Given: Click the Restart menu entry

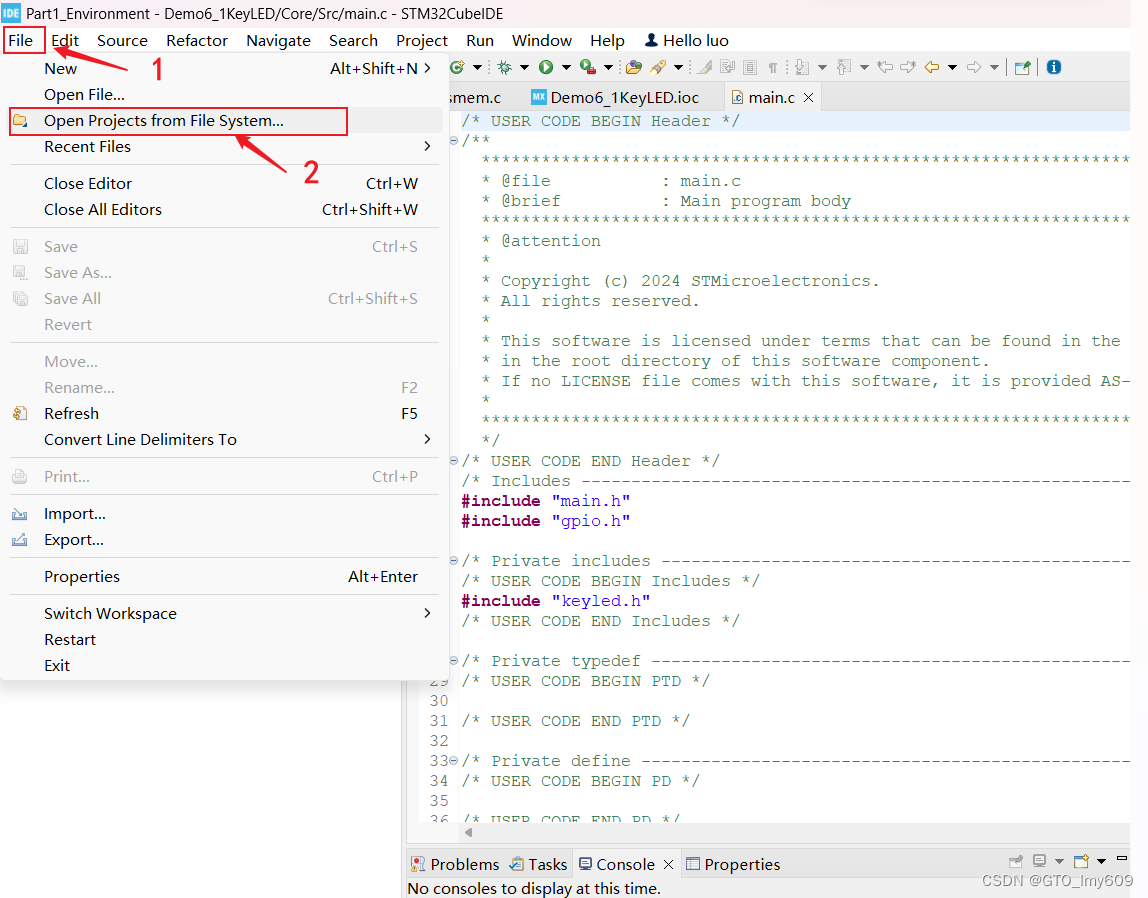Looking at the screenshot, I should pyautogui.click(x=69, y=639).
